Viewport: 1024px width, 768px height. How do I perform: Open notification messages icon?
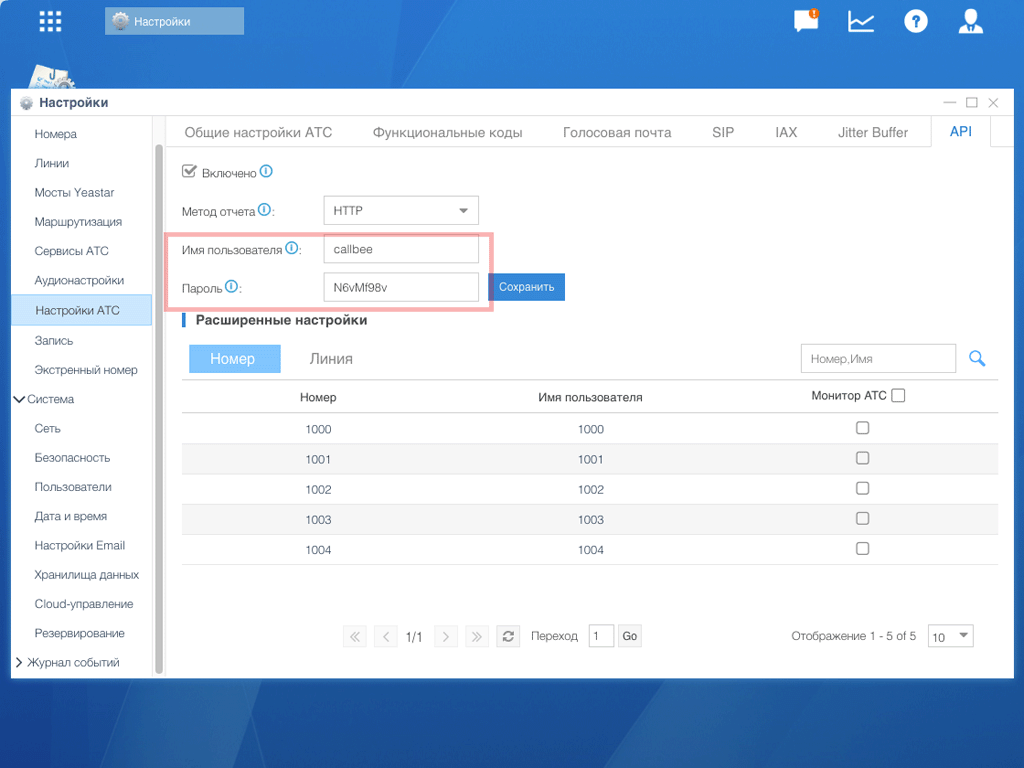(x=806, y=20)
